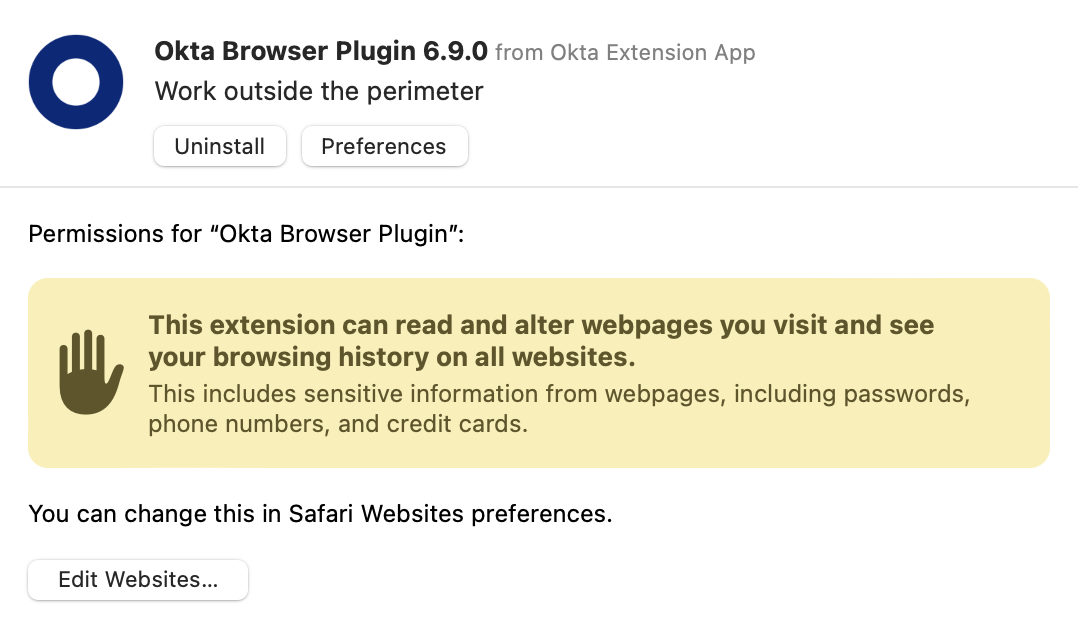
Task: Click the 'from Okta Extension App' text
Action: 625,53
